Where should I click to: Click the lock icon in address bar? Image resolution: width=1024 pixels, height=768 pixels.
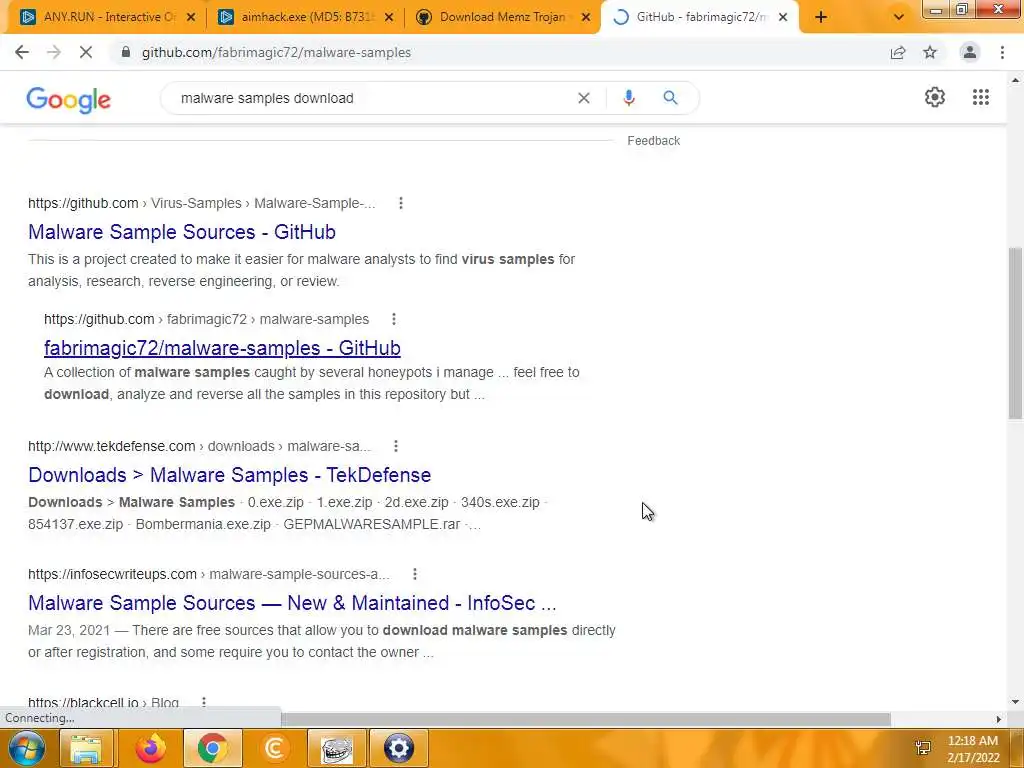pos(126,52)
